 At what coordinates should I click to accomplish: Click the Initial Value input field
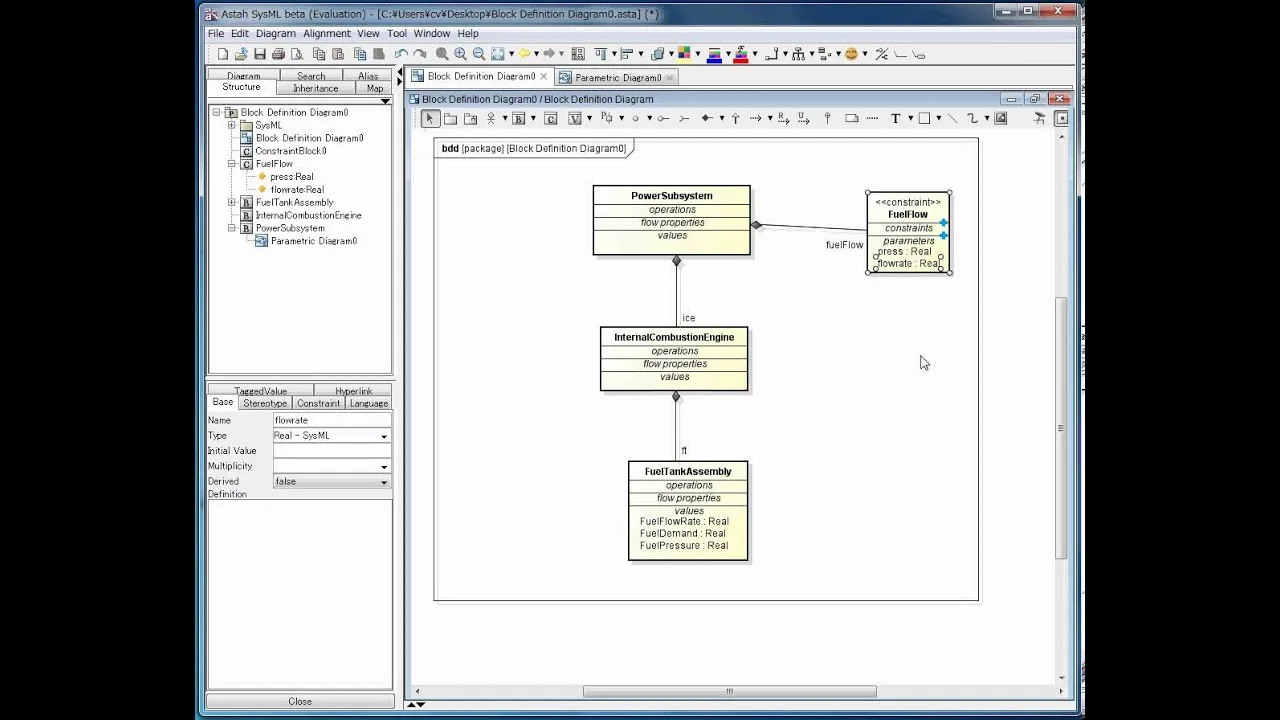click(332, 451)
